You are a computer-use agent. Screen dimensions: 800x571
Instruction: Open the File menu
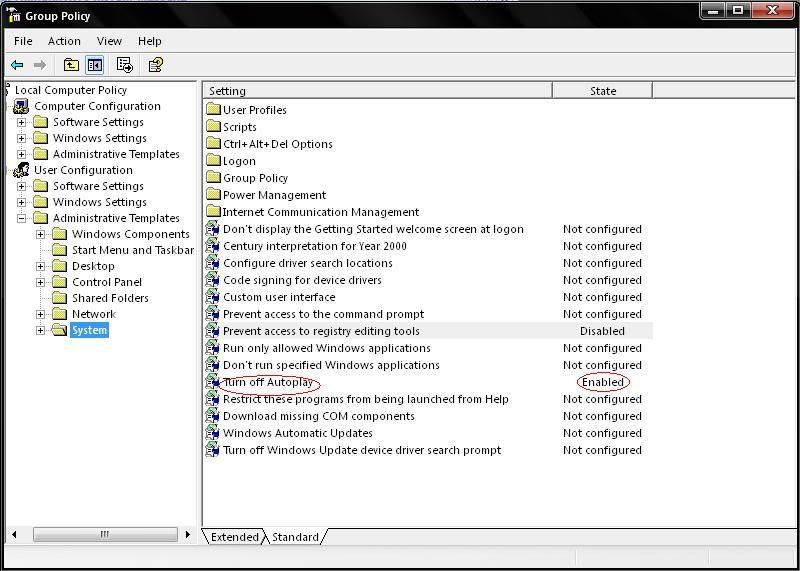click(23, 41)
